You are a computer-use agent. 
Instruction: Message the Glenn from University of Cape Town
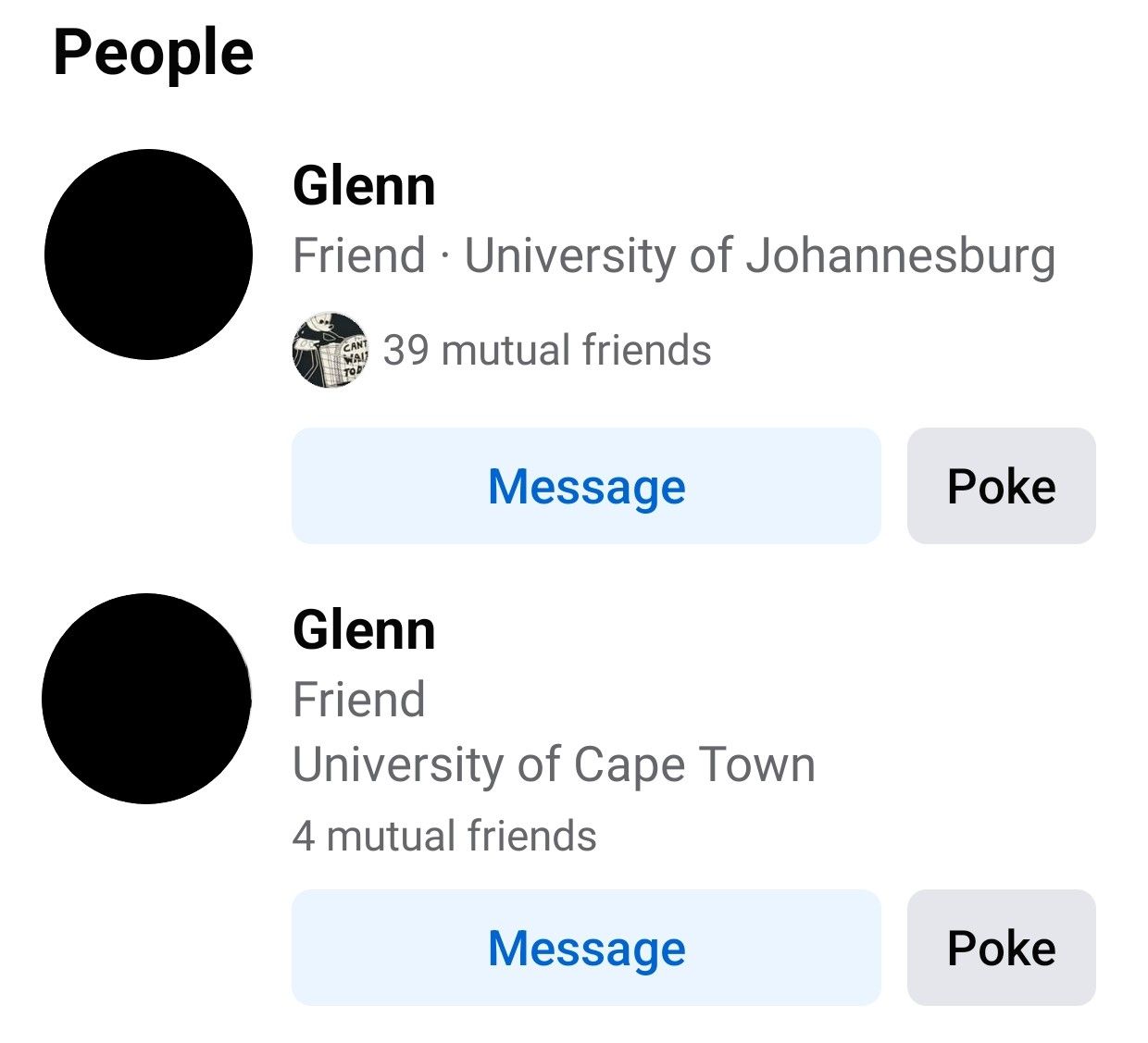coord(586,947)
